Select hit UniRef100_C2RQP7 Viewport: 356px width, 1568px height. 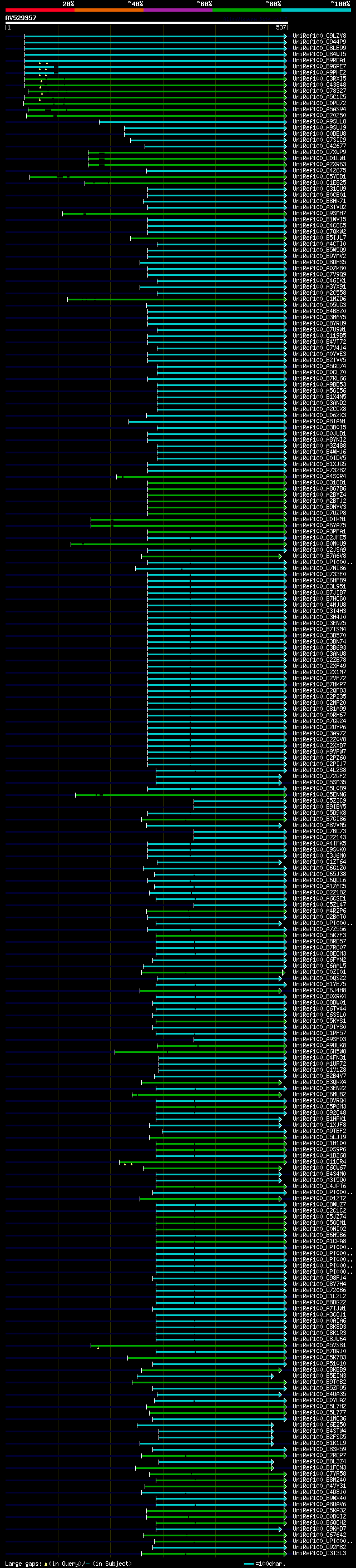point(319,1456)
